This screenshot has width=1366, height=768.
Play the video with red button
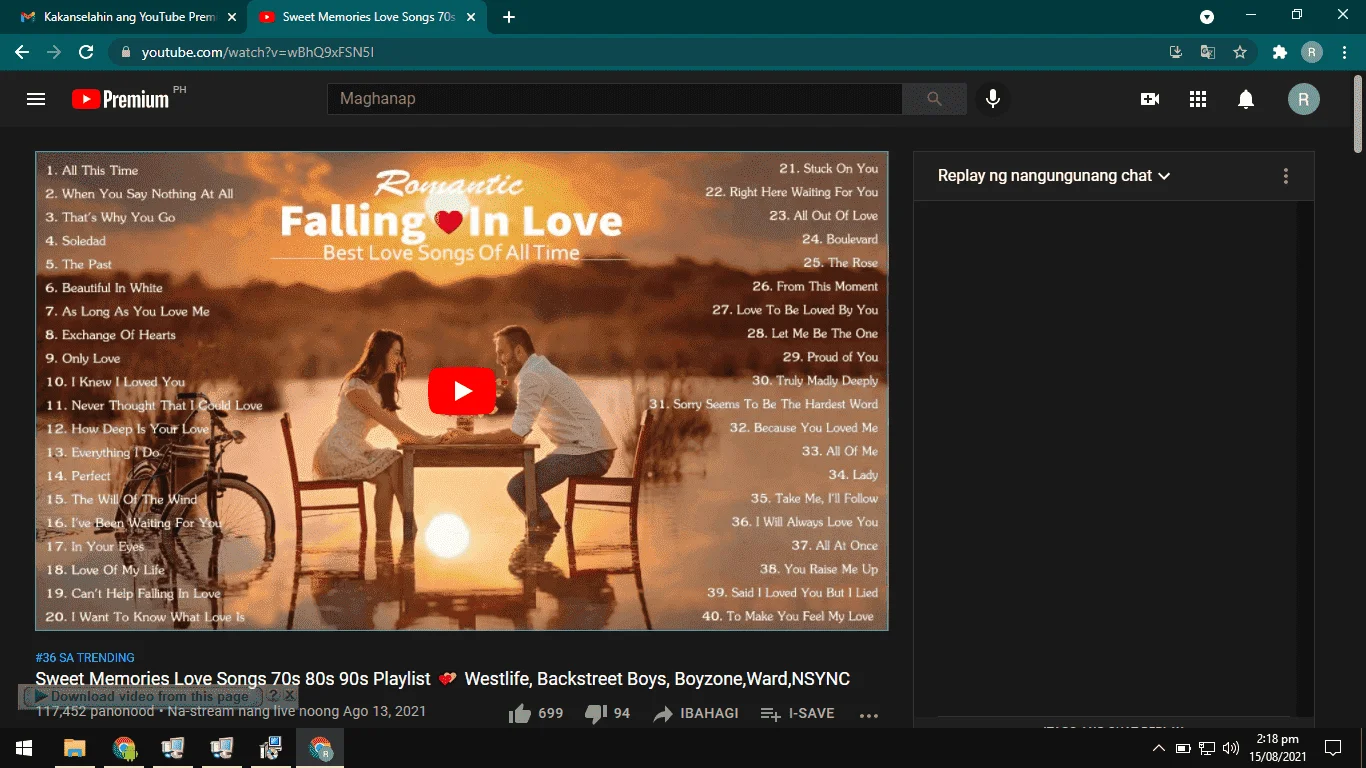tap(462, 391)
